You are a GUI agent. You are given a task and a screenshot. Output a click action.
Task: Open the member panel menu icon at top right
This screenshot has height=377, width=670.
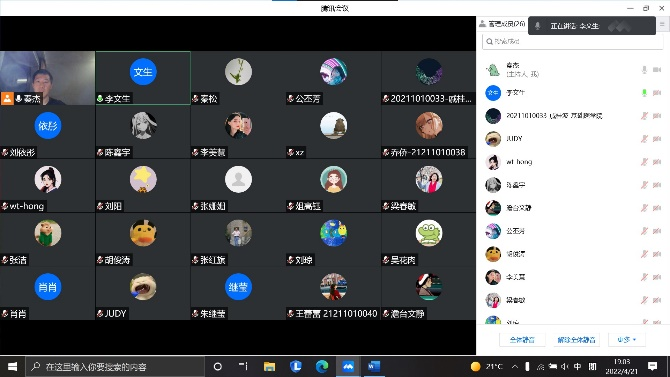[662, 25]
